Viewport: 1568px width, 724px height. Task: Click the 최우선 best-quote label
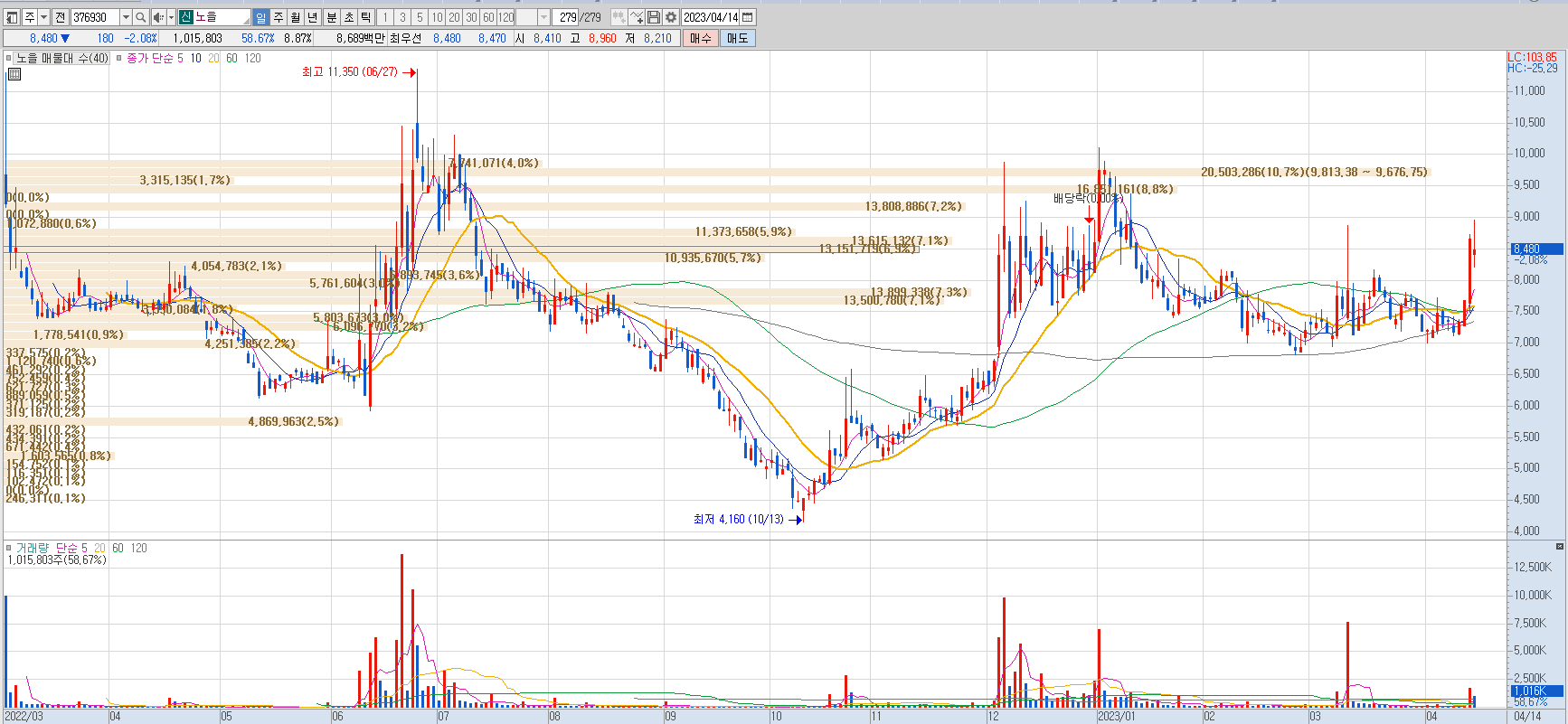pos(406,38)
